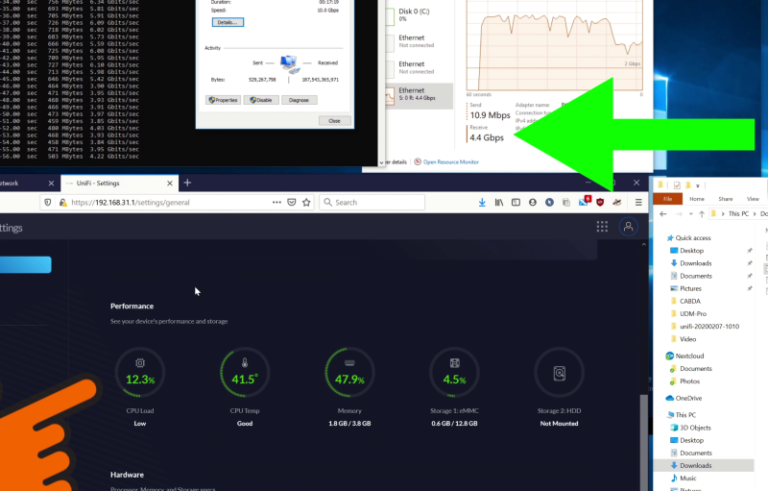This screenshot has width=768, height=491.
Task: Close the UniFi - Settings tab
Action: 169,183
